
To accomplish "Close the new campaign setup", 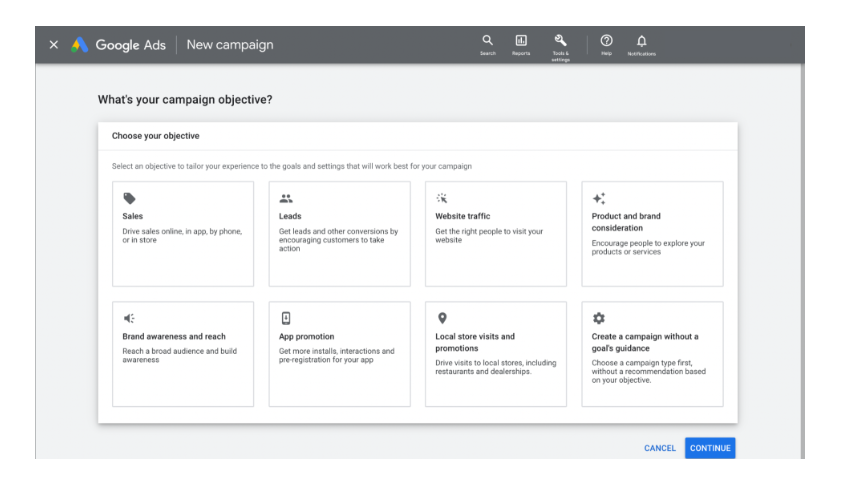I will 54,44.
